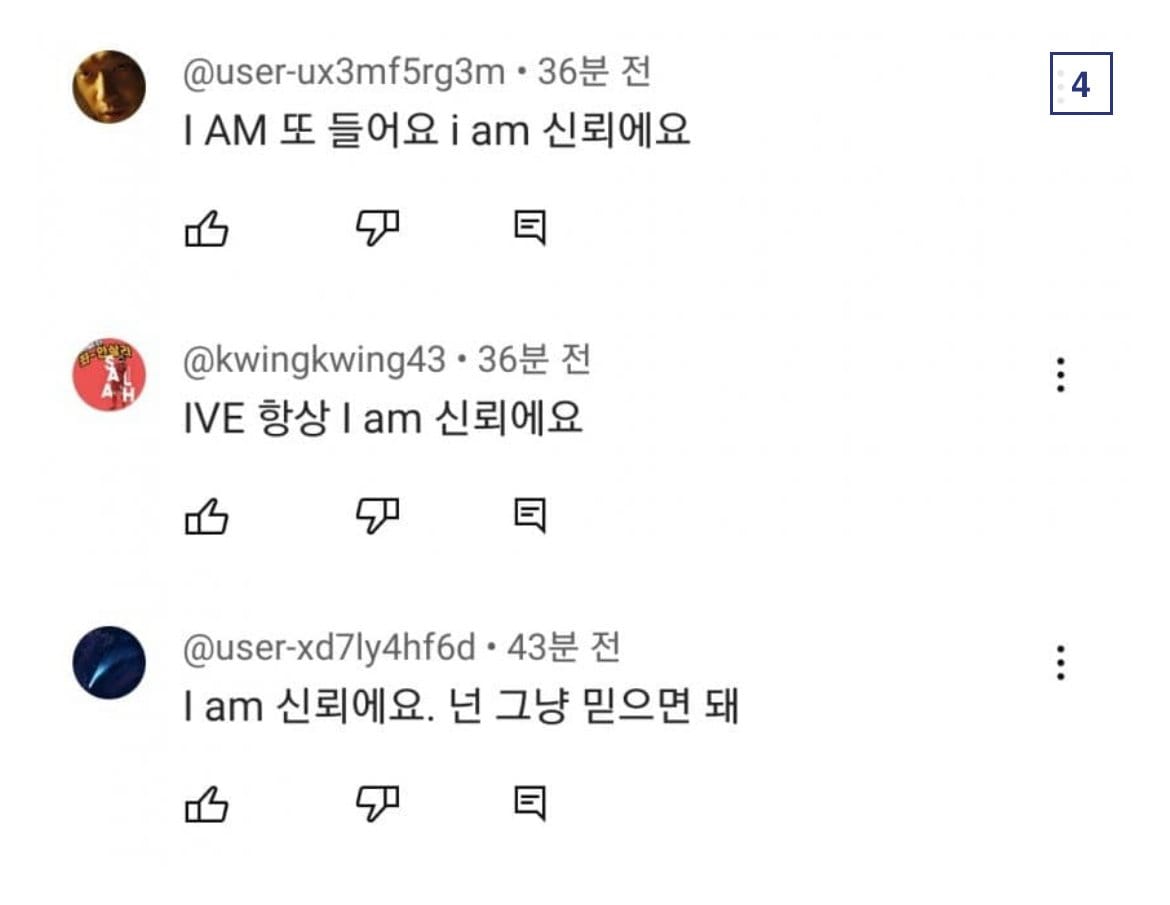This screenshot has height=905, width=1170.
Task: Open options menu for @user-xd7ly4hf6d comment
Action: (1060, 662)
